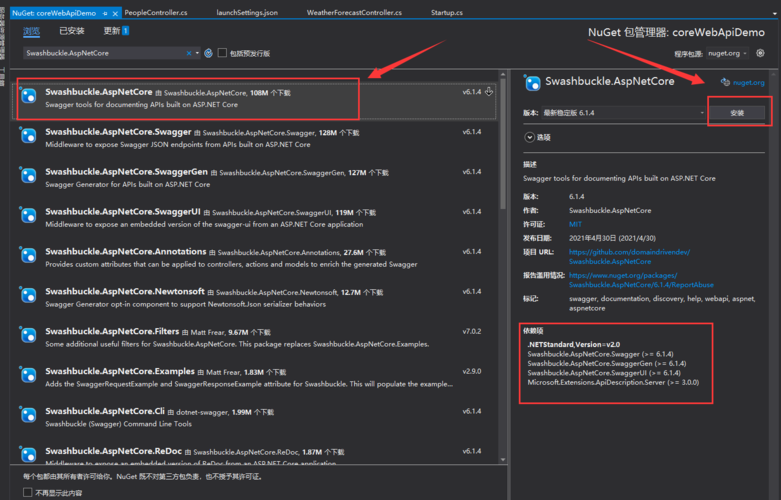Select the Browse tab in NuGet manager
The width and height of the screenshot is (781, 500).
[31, 31]
